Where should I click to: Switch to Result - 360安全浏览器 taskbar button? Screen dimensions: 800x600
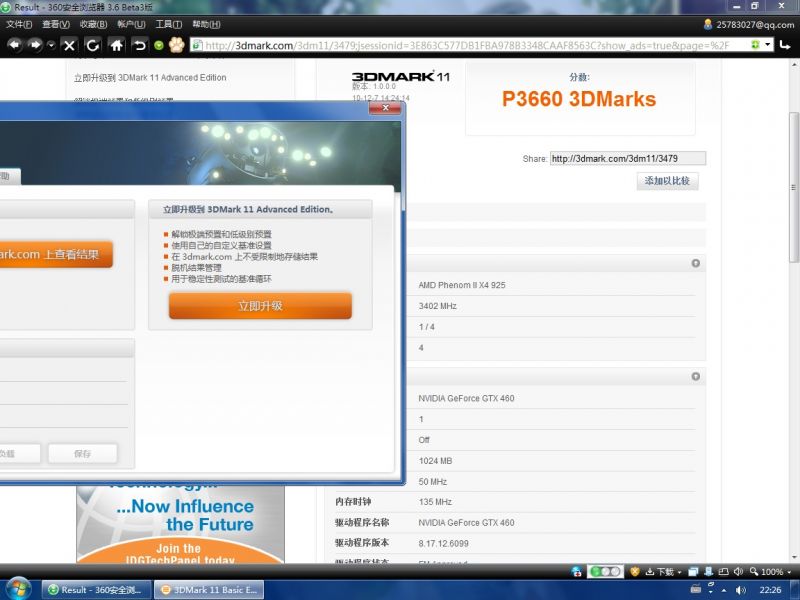[x=96, y=590]
